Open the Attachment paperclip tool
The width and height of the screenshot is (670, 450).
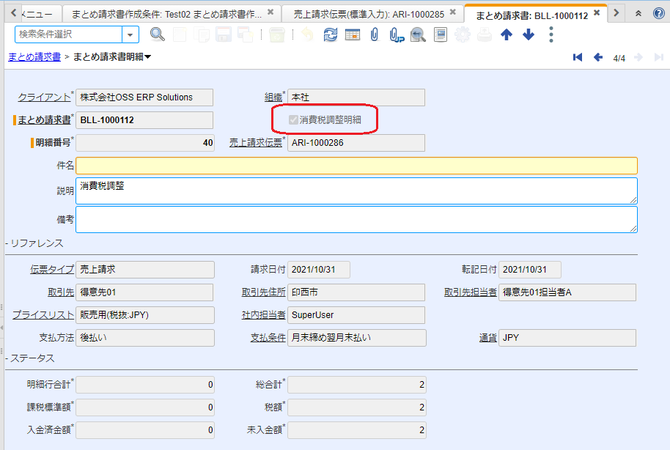(374, 34)
